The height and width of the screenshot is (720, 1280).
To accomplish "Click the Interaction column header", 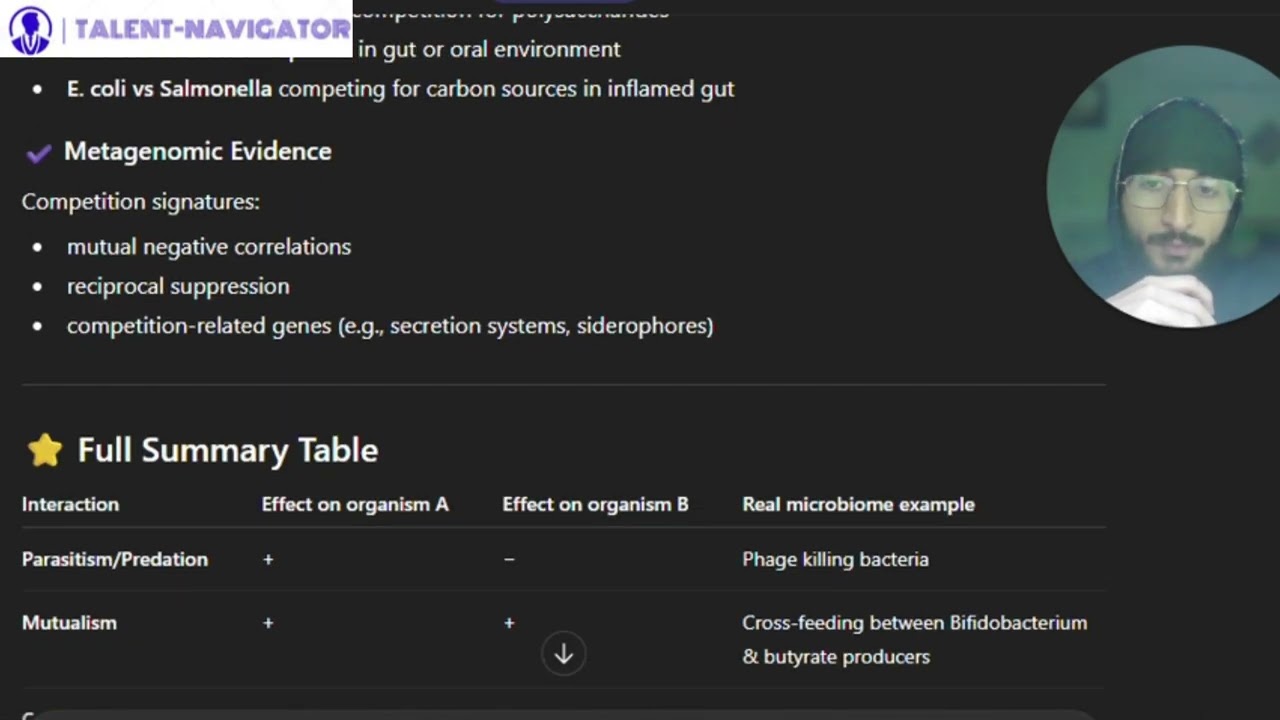I will tap(70, 504).
